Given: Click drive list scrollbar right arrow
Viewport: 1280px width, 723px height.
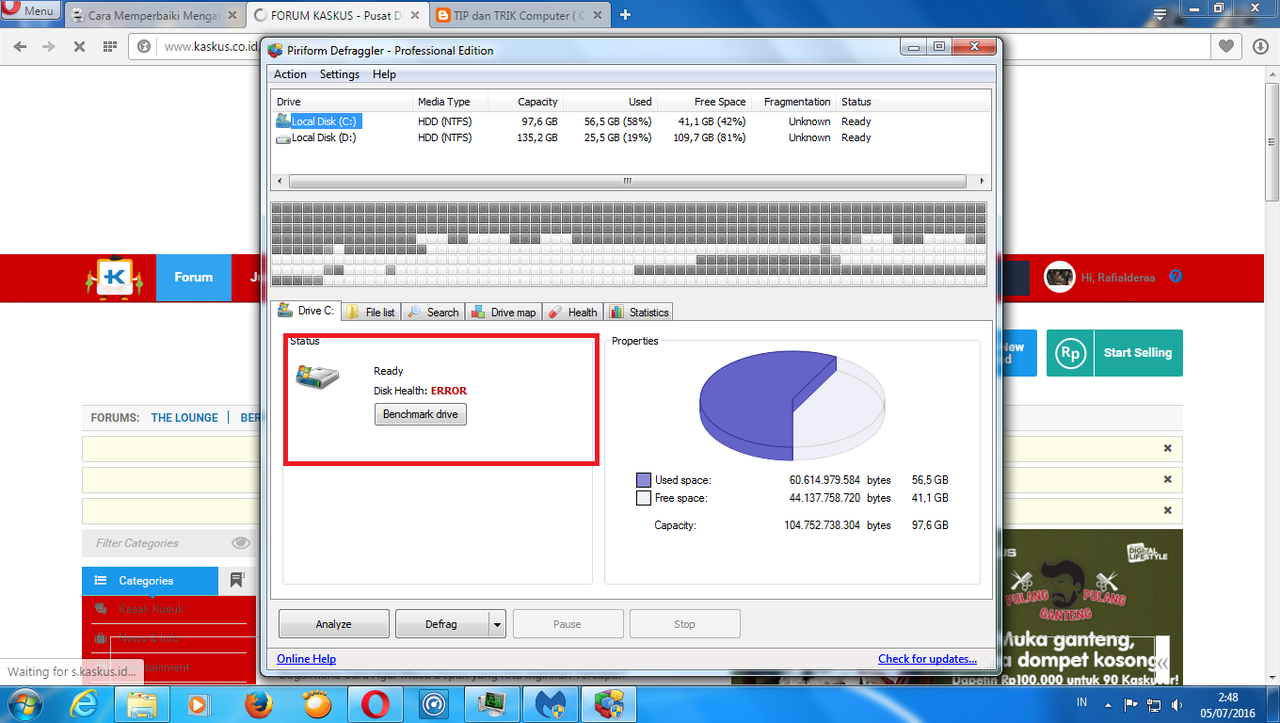Looking at the screenshot, I should [983, 182].
